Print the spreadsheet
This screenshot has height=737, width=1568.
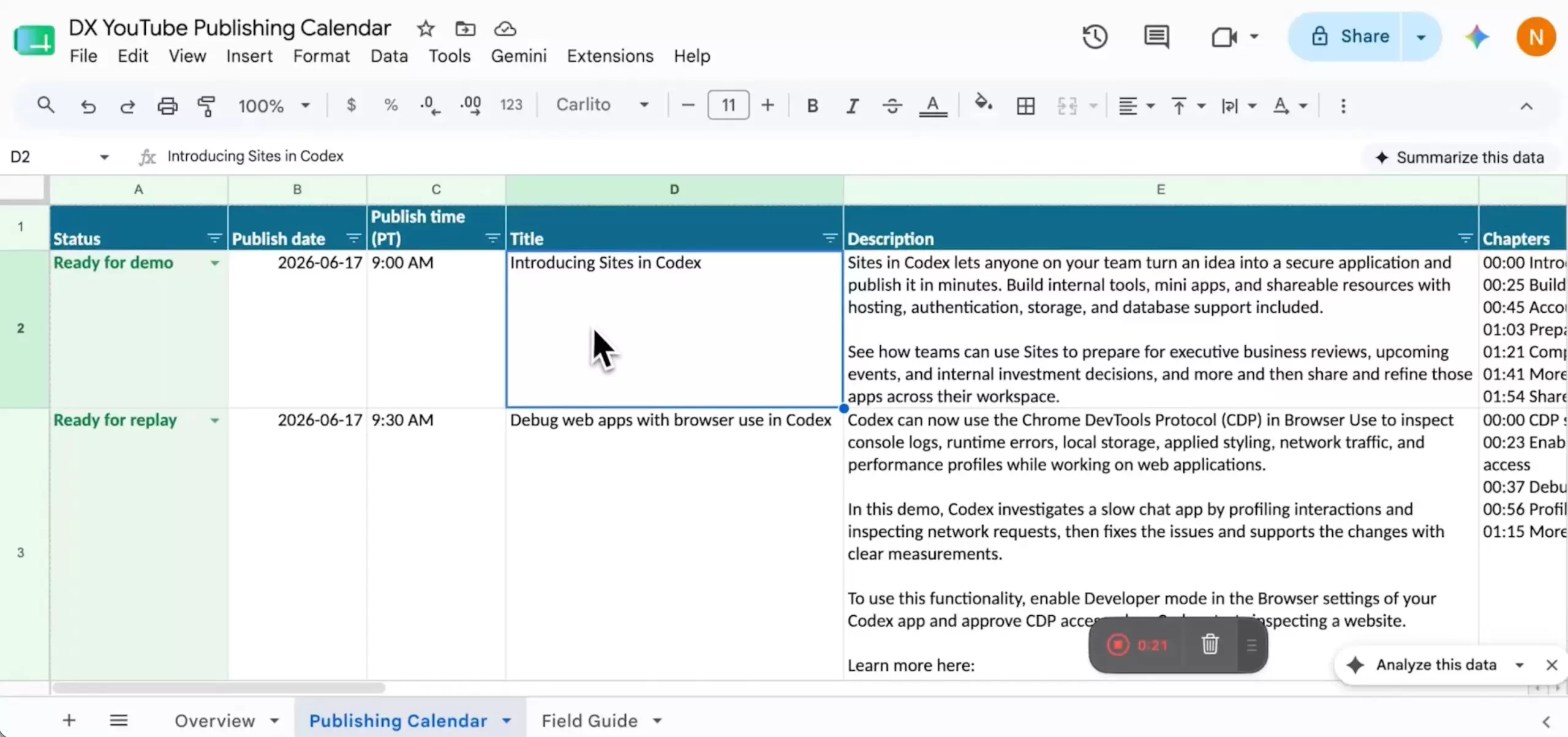[167, 106]
